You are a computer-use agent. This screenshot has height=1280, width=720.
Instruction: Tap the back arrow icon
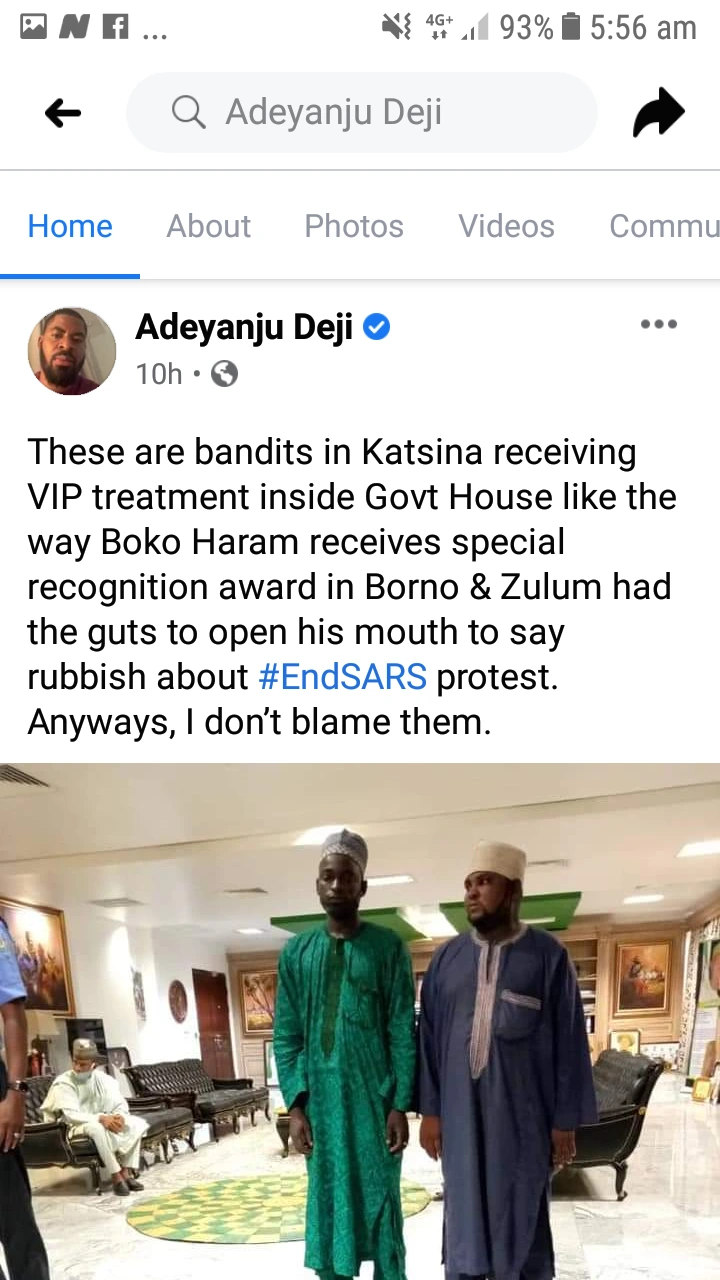point(63,113)
